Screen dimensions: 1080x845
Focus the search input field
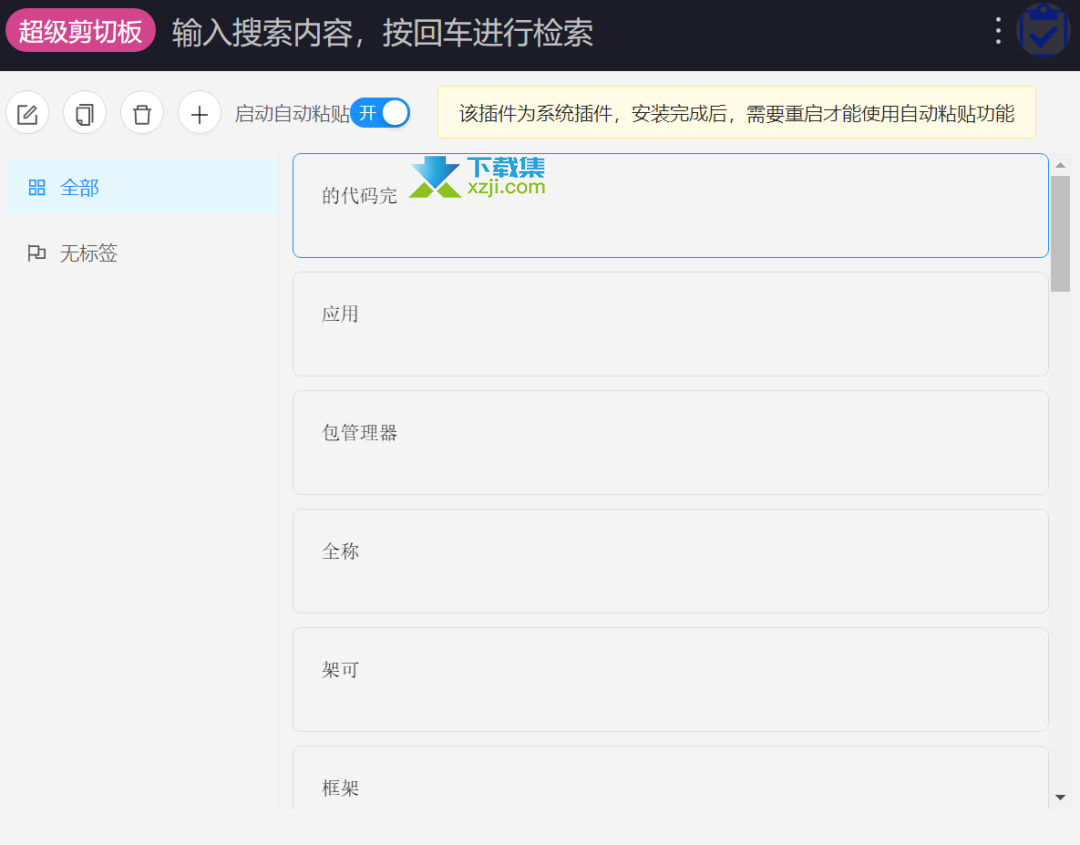point(572,32)
